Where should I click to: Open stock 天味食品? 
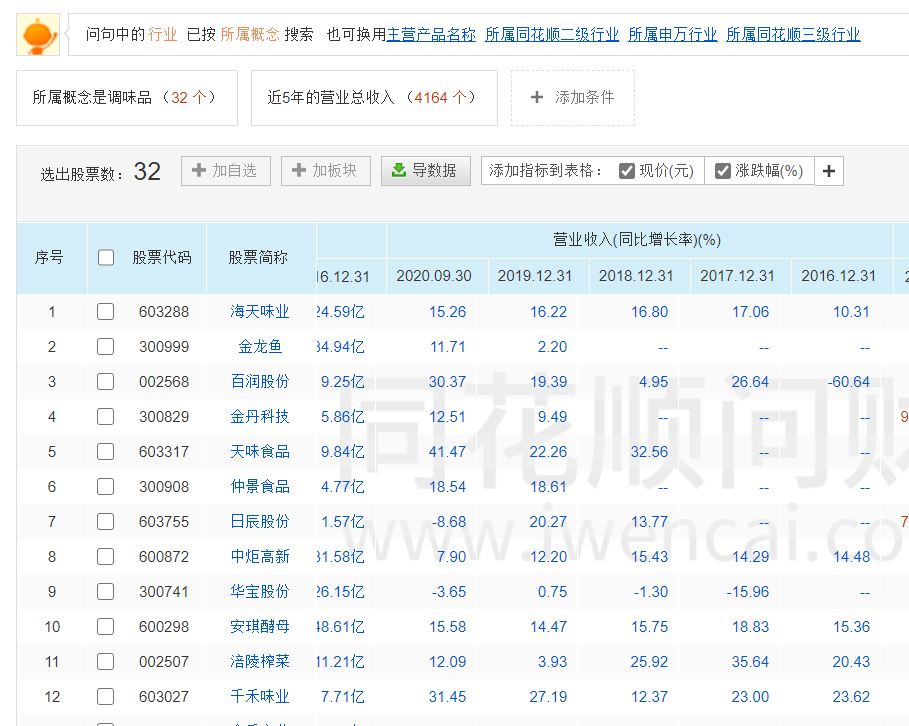click(x=260, y=452)
